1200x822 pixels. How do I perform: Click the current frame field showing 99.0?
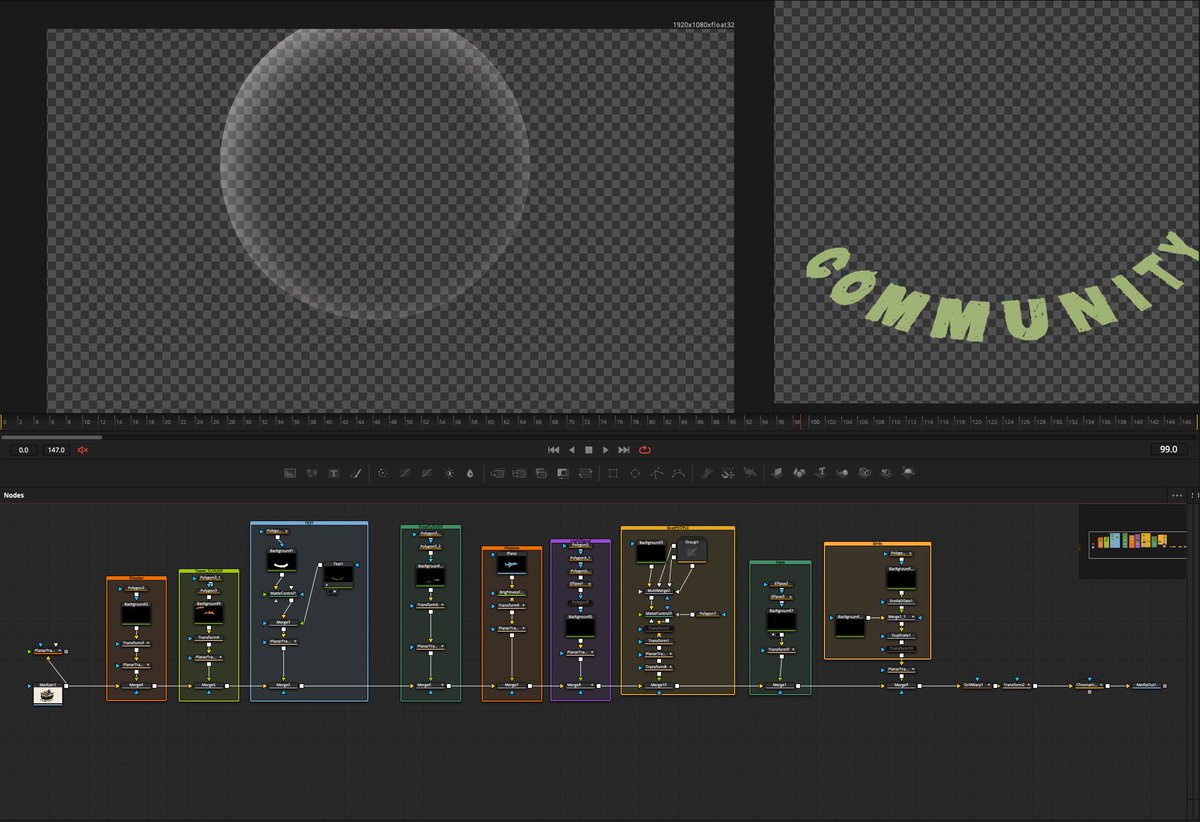click(1168, 450)
